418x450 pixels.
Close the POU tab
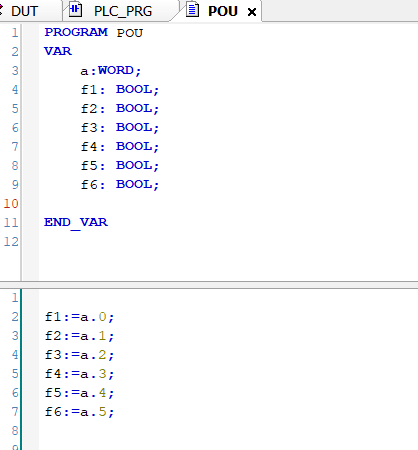252,12
